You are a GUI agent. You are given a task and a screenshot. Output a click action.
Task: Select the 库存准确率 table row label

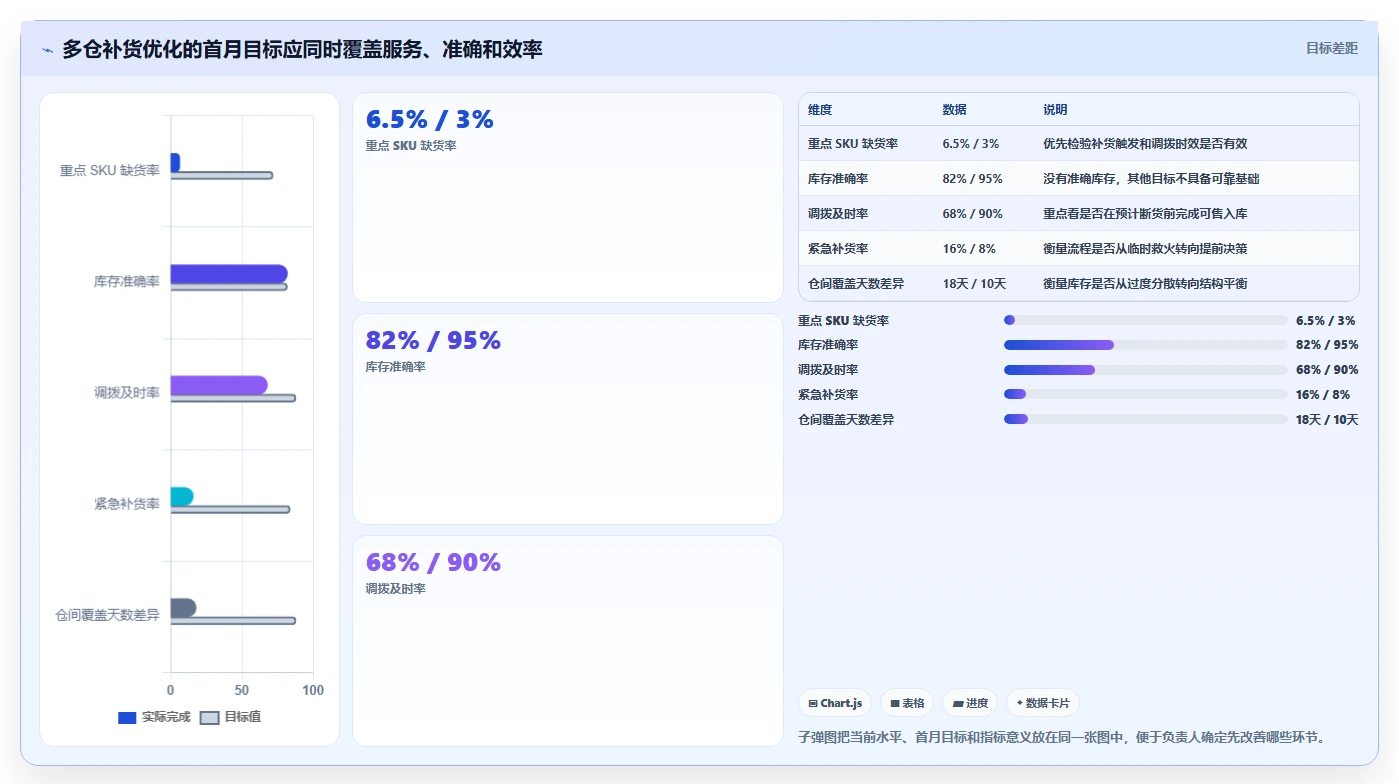[838, 179]
